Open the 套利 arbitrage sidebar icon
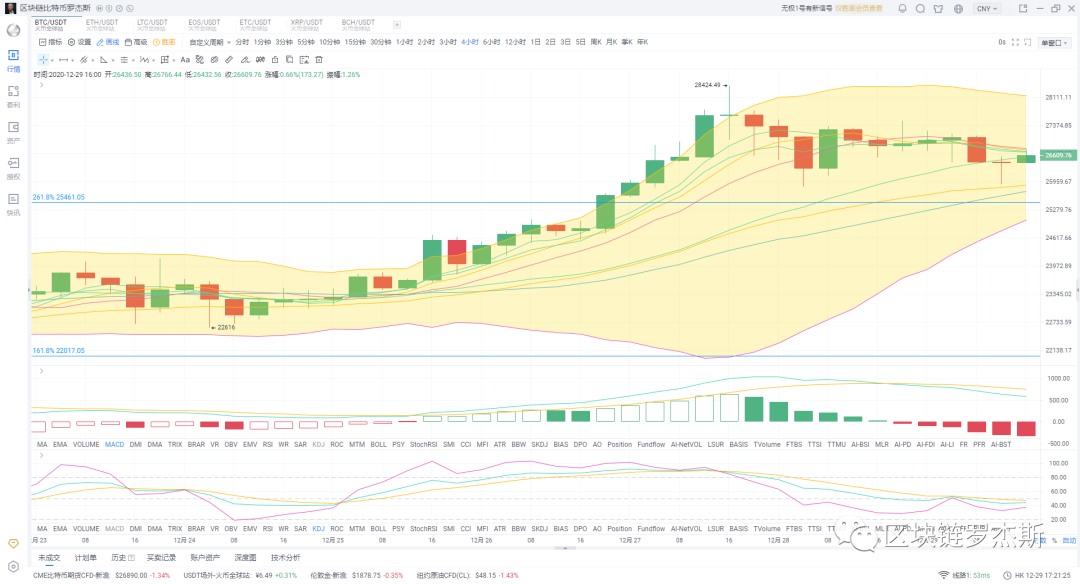 [13, 96]
